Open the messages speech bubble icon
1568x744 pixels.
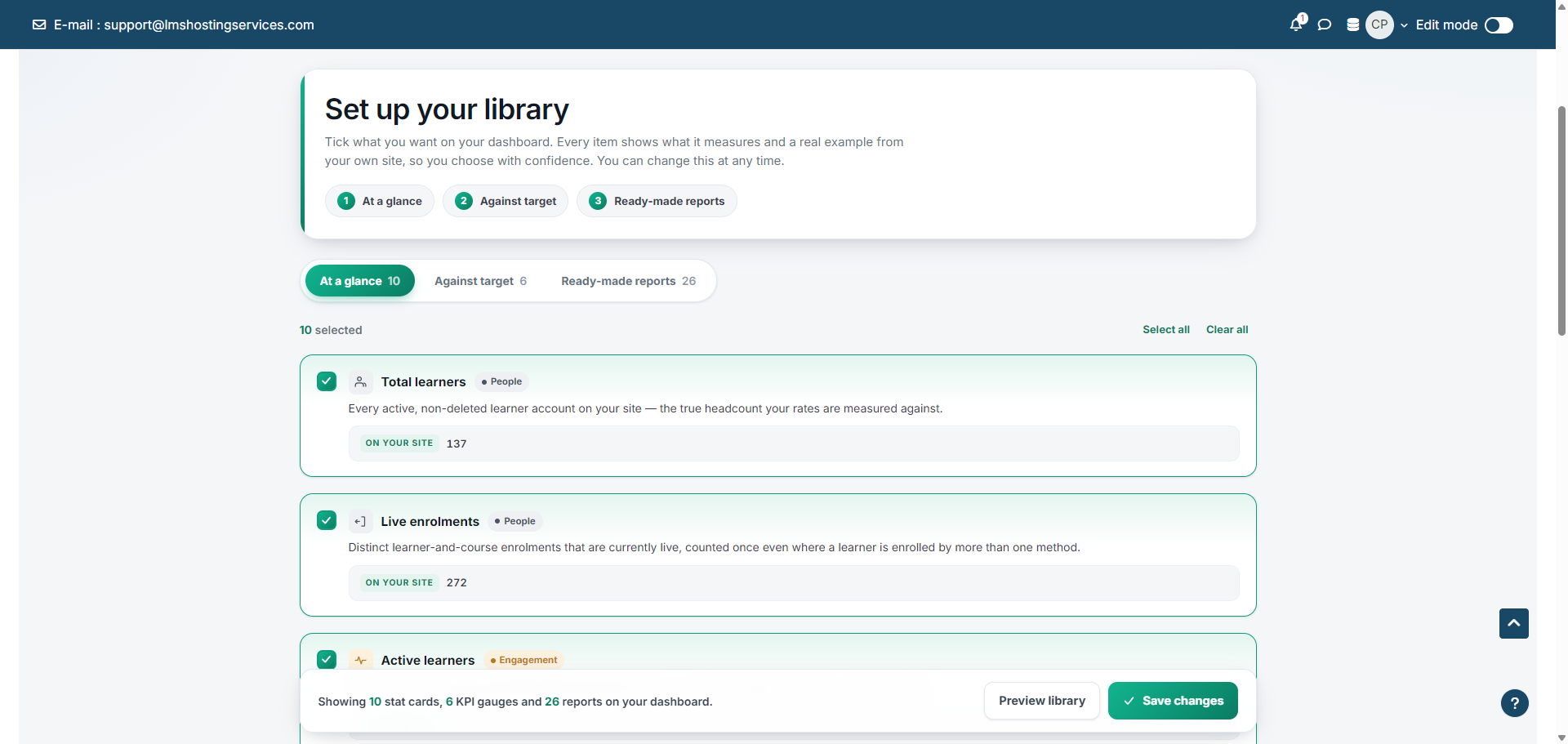pyautogui.click(x=1325, y=25)
